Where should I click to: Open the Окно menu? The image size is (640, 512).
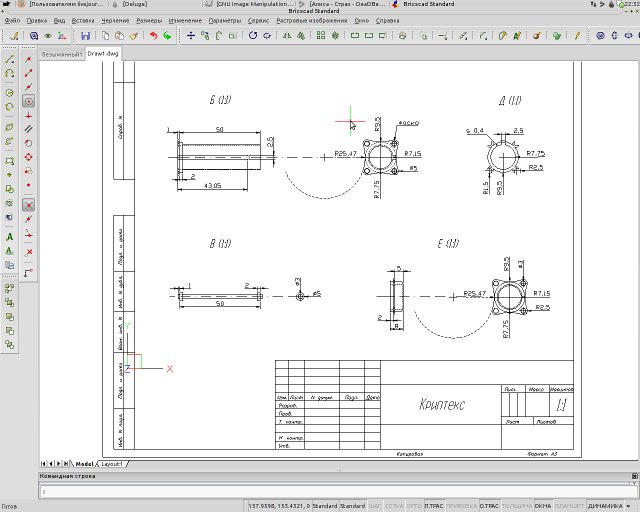(x=362, y=20)
